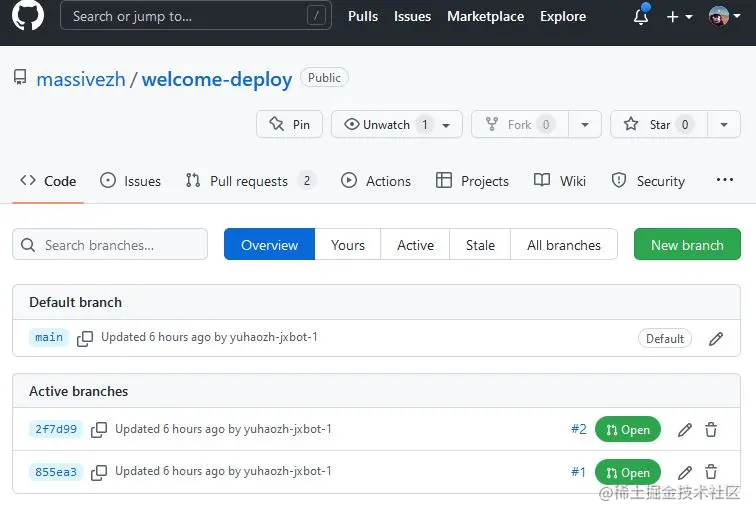Viewport: 756px width, 517px height.
Task: Open the welcome-deploy repository link
Action: [x=217, y=79]
